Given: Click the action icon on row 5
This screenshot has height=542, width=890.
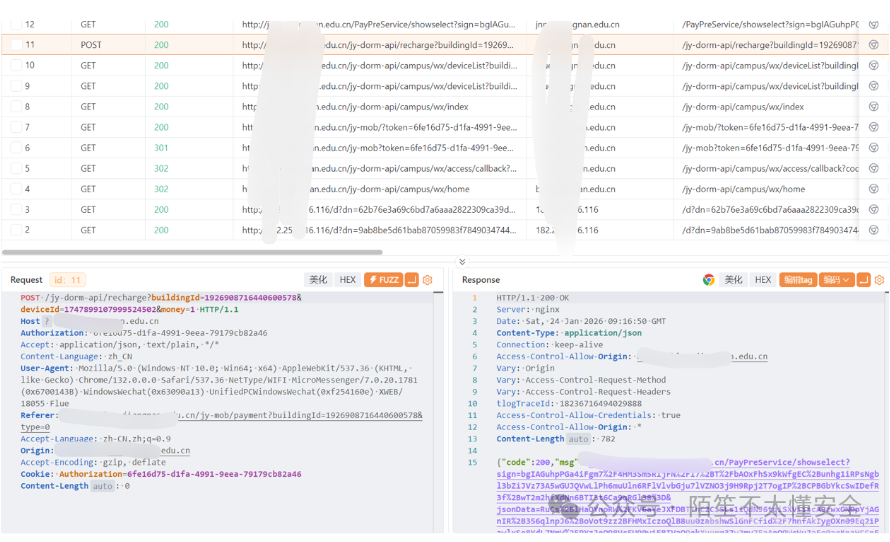Looking at the screenshot, I should (873, 168).
